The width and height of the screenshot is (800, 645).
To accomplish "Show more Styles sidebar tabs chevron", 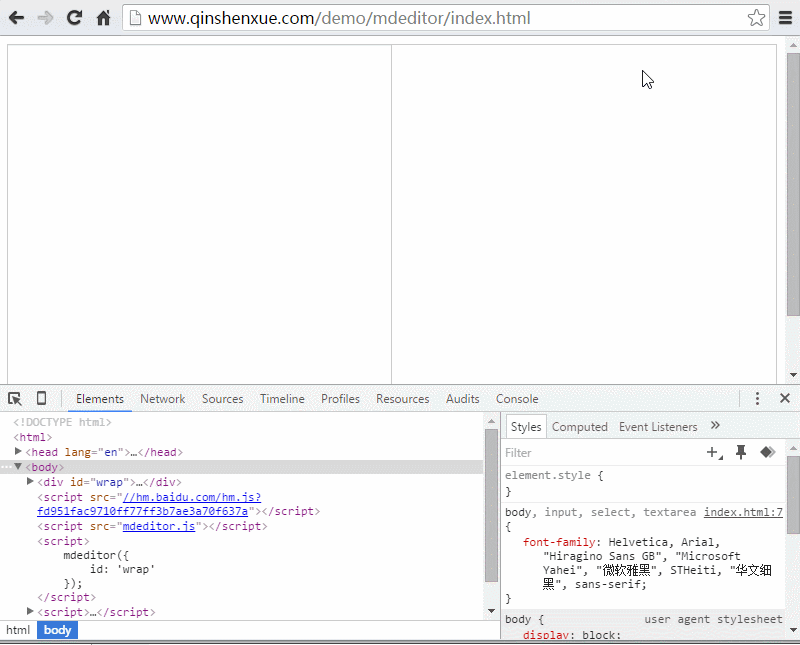I will click(x=715, y=426).
